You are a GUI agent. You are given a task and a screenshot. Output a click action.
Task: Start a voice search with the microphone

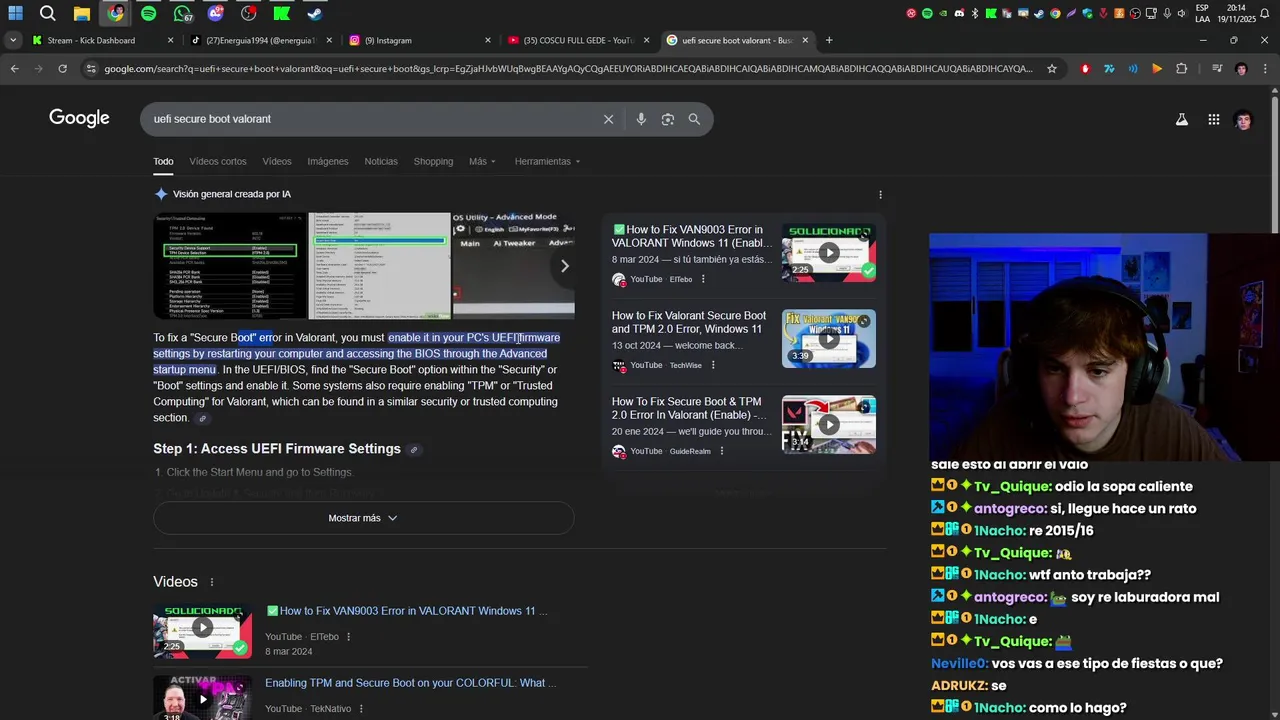point(641,119)
